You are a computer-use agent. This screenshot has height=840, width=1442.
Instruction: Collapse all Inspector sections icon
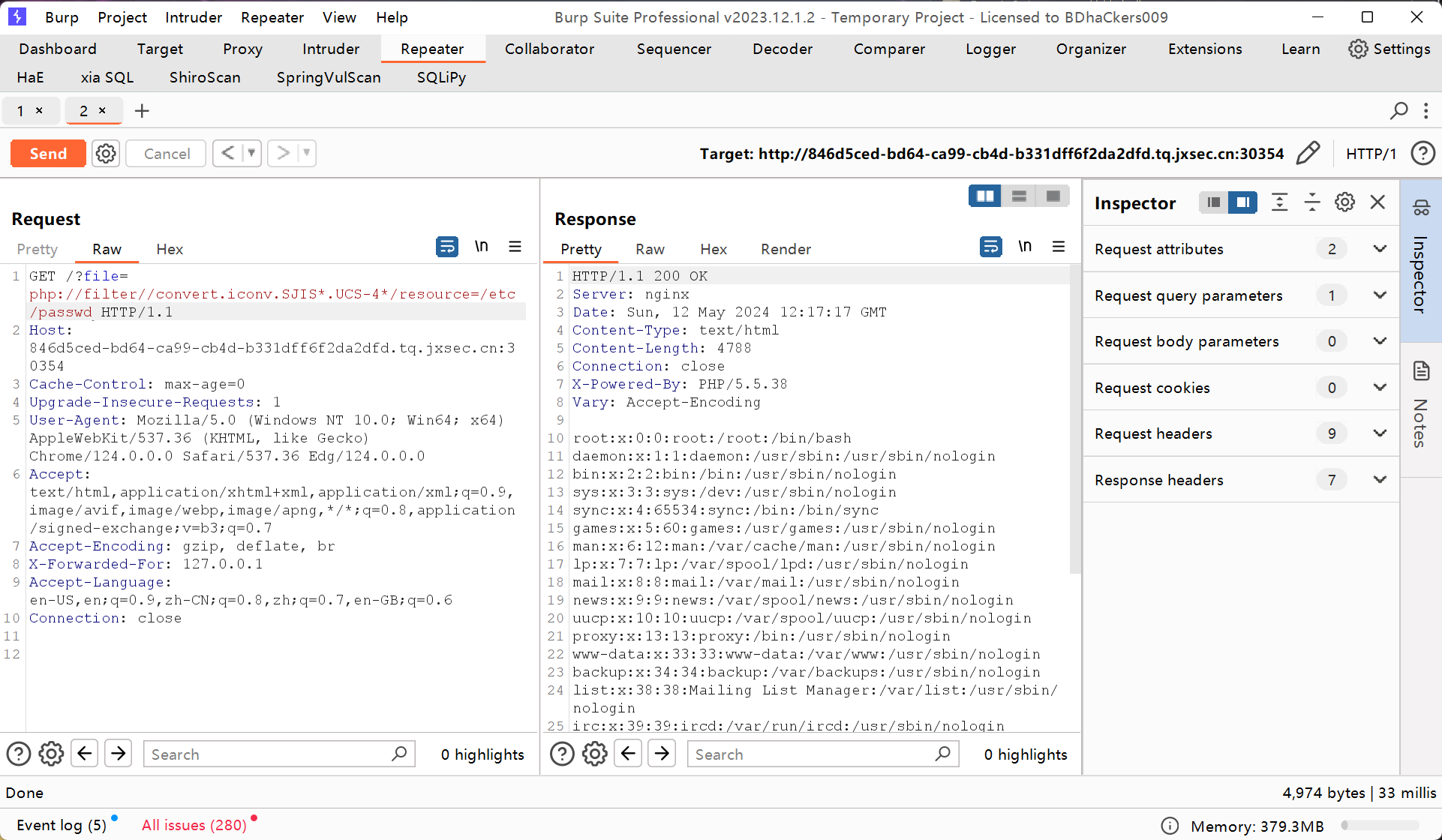[x=1312, y=202]
